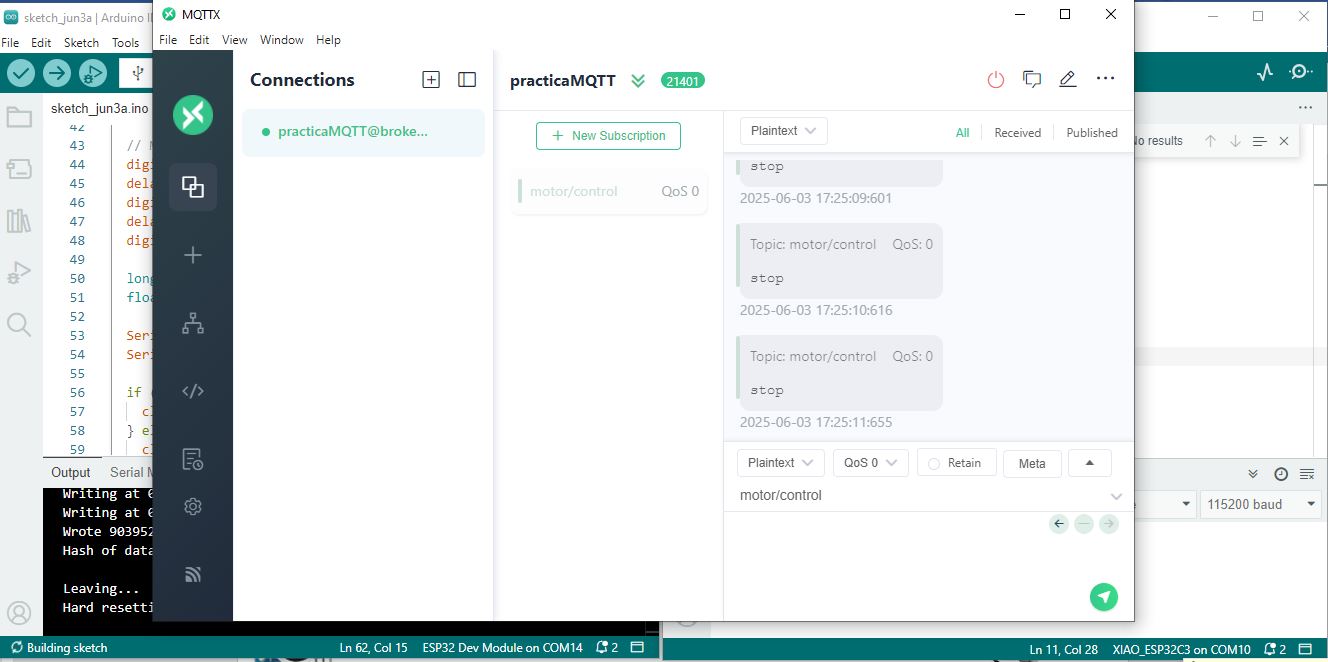
Task: Click XIAO_ESP32C3 on COM10 status
Action: pyautogui.click(x=1181, y=649)
